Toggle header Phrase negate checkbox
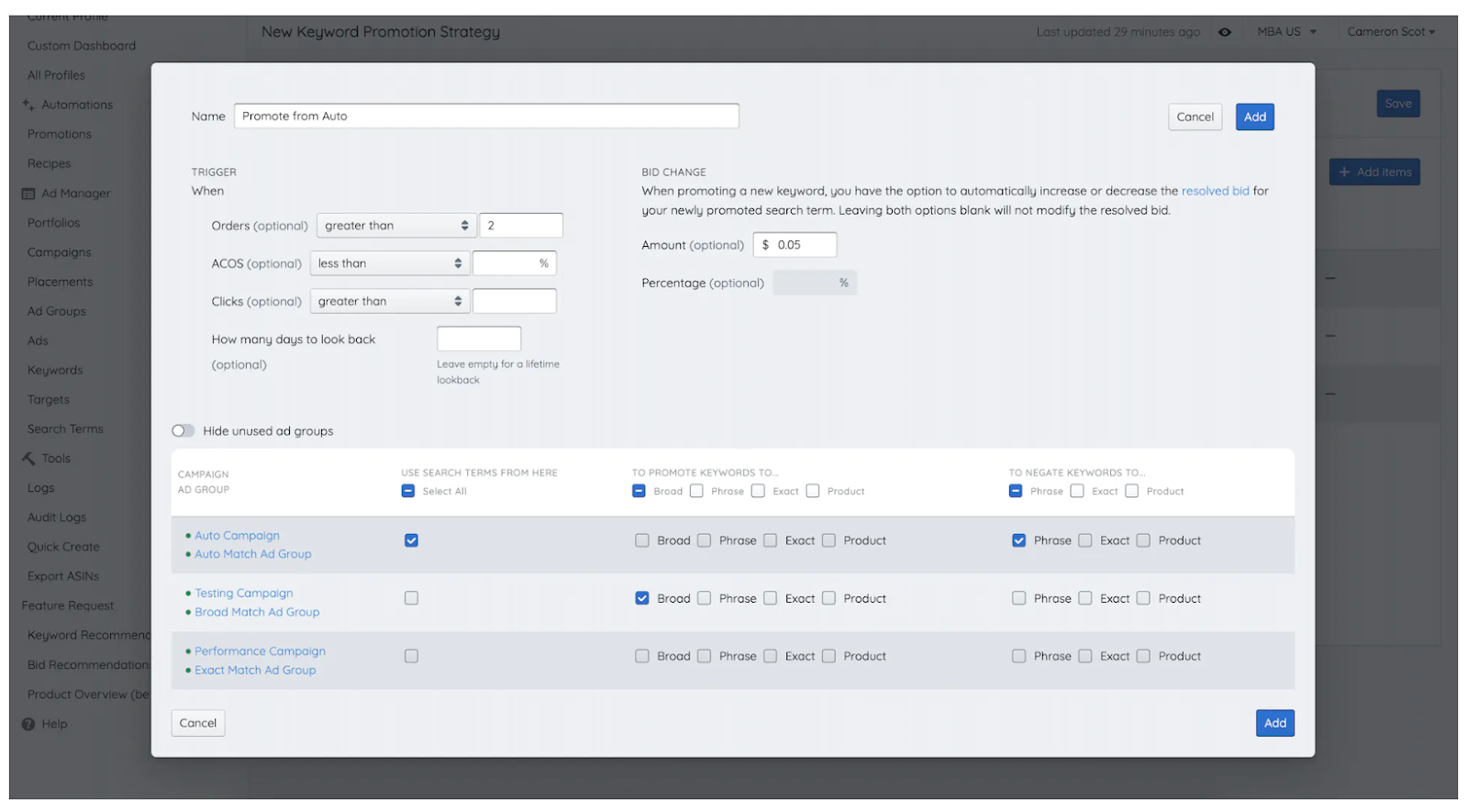This screenshot has height=812, width=1468. pyautogui.click(x=1016, y=491)
